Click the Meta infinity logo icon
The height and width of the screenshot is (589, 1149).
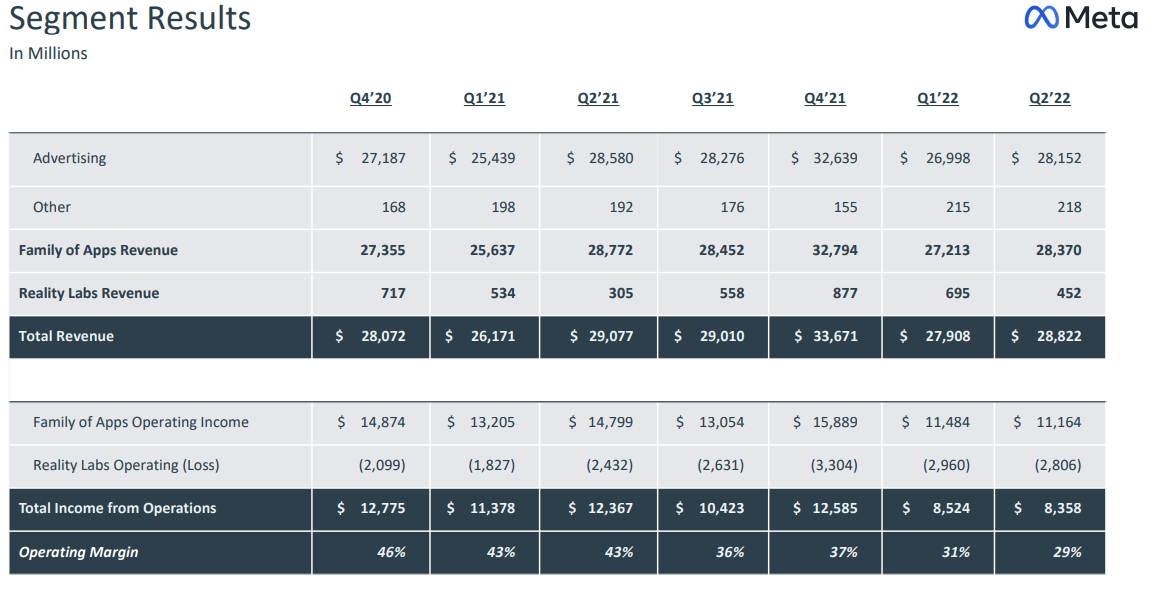pos(1041,18)
